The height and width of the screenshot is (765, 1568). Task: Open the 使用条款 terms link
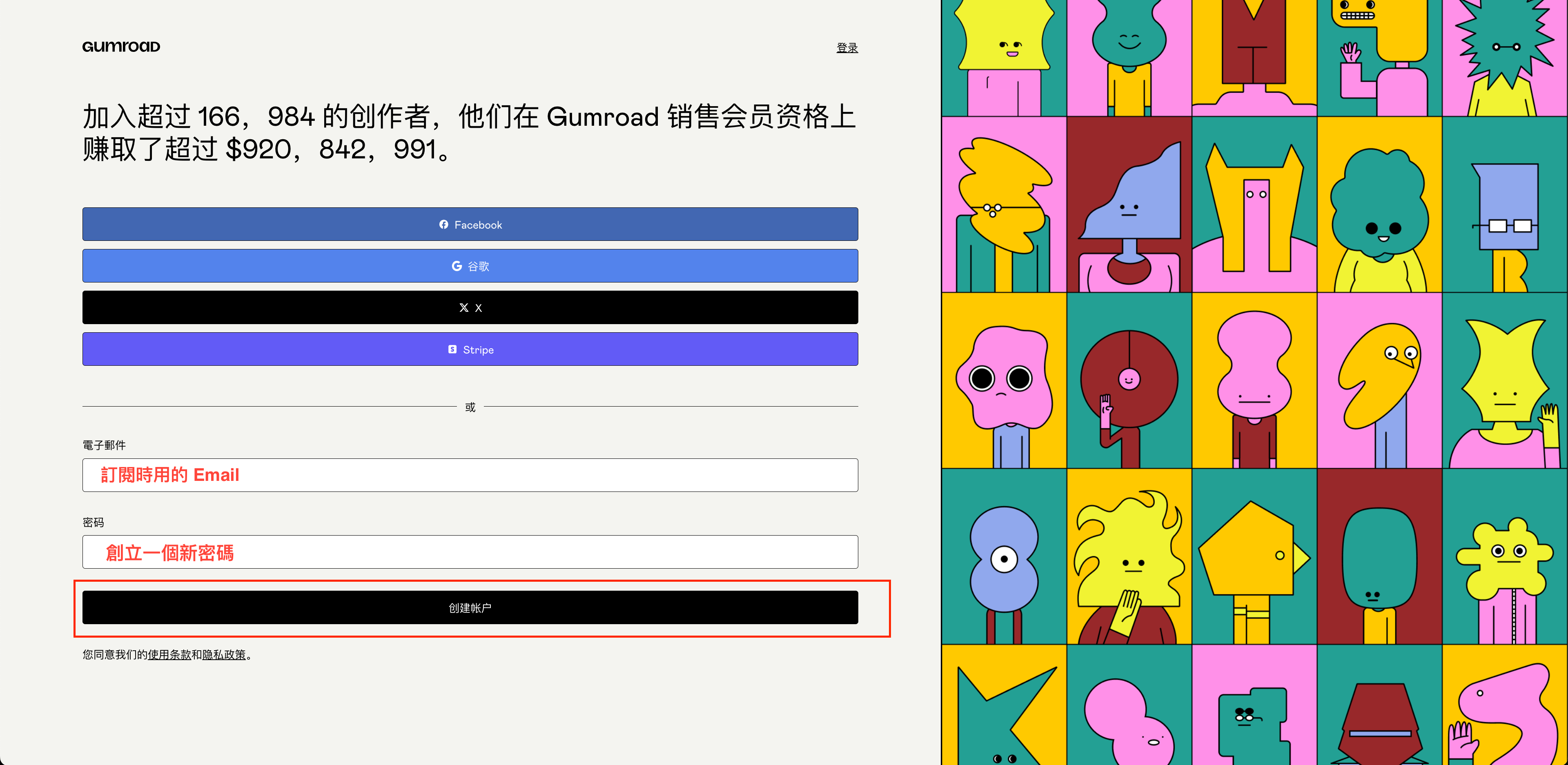tap(169, 655)
